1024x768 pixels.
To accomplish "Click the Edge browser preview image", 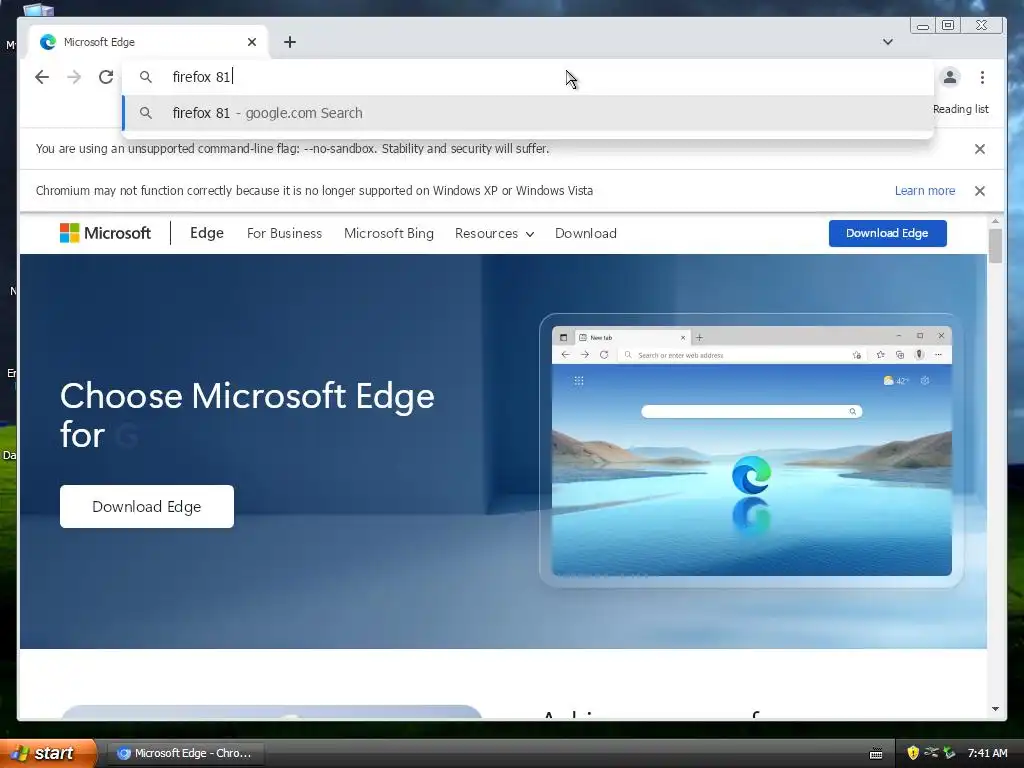I will (x=752, y=451).
